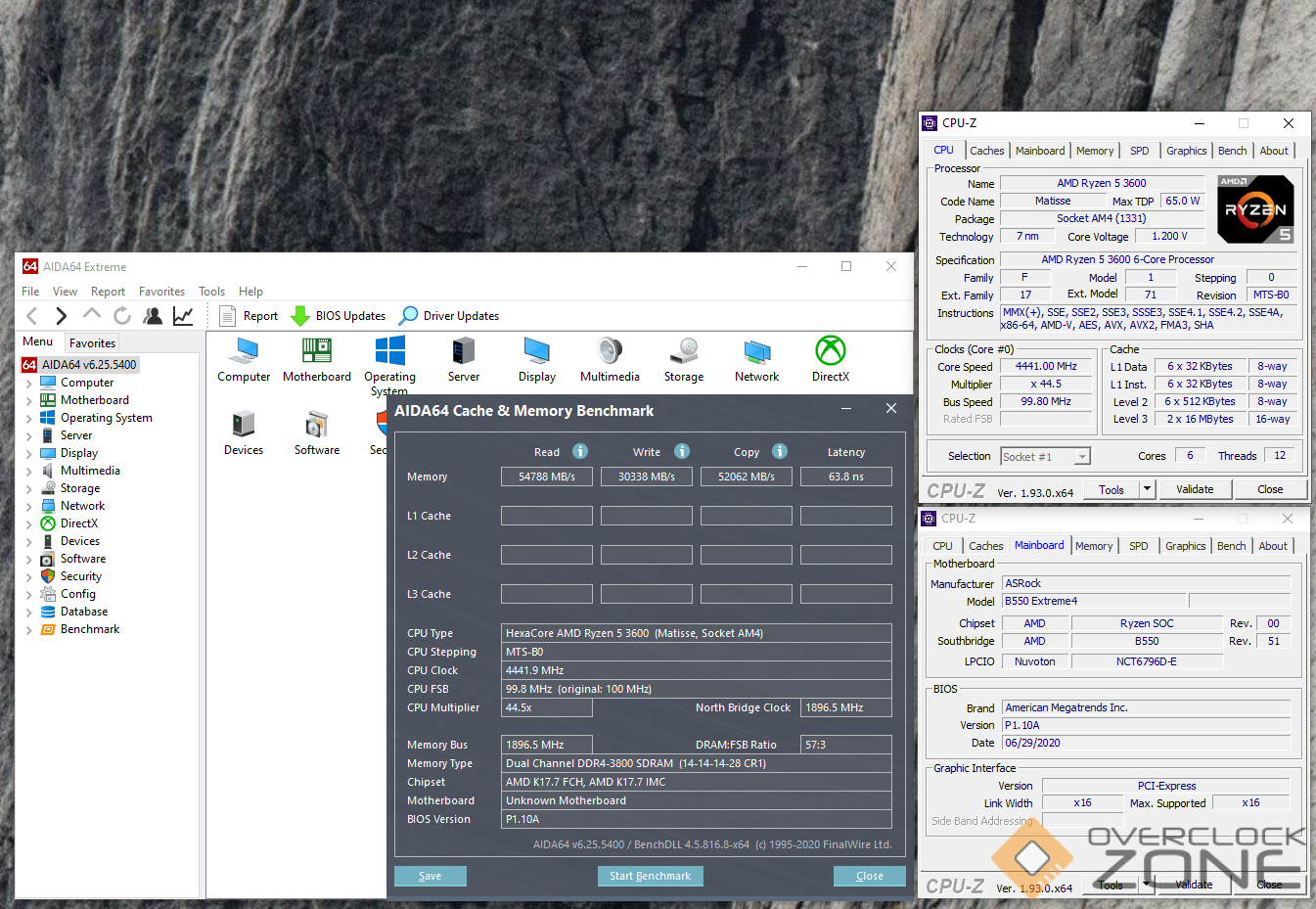Expand the Computer tree node
This screenshot has width=1316, height=909.
coord(28,384)
